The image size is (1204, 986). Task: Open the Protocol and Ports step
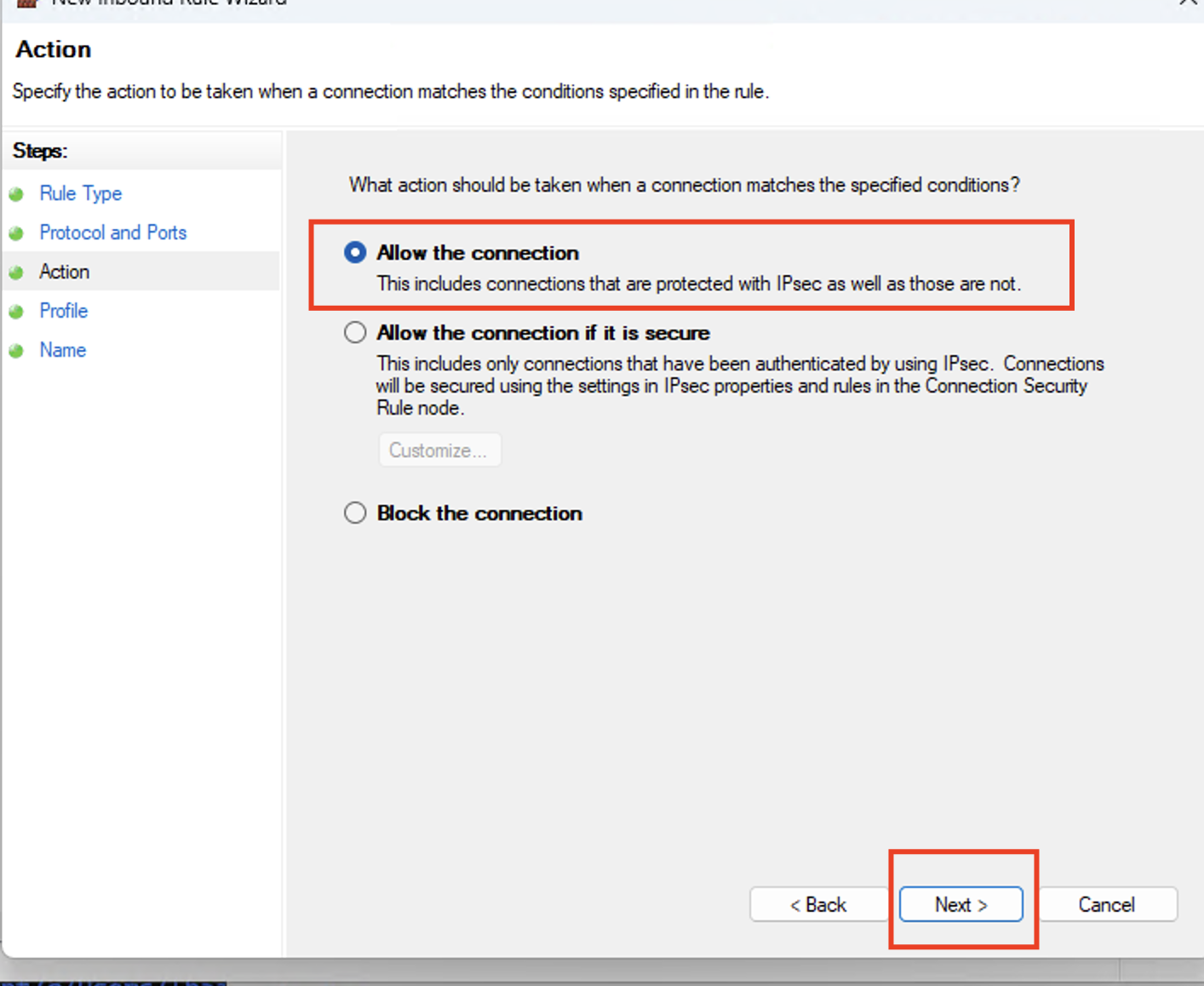coord(112,233)
